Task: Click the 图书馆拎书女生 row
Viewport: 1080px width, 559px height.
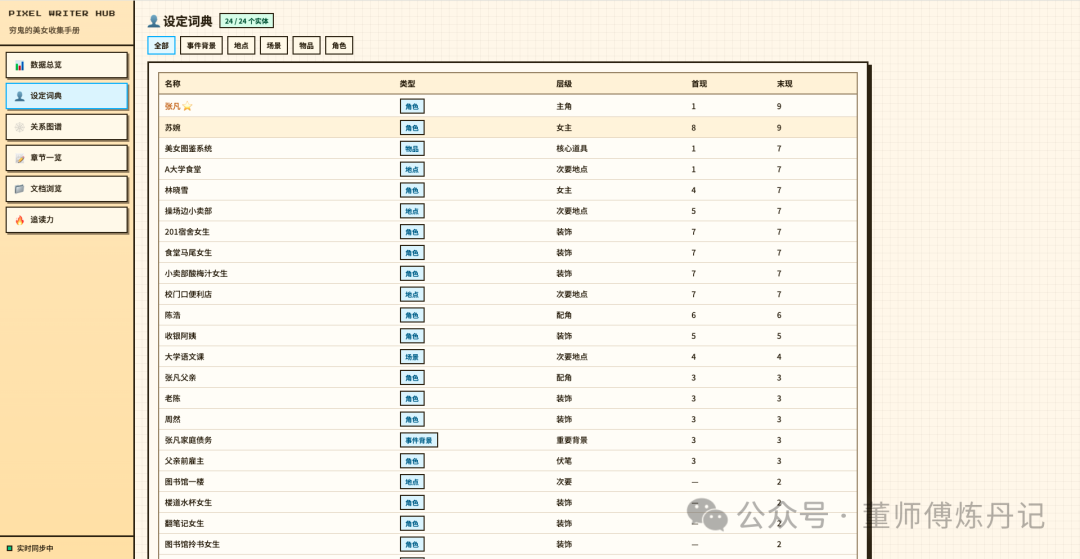Action: (508, 544)
